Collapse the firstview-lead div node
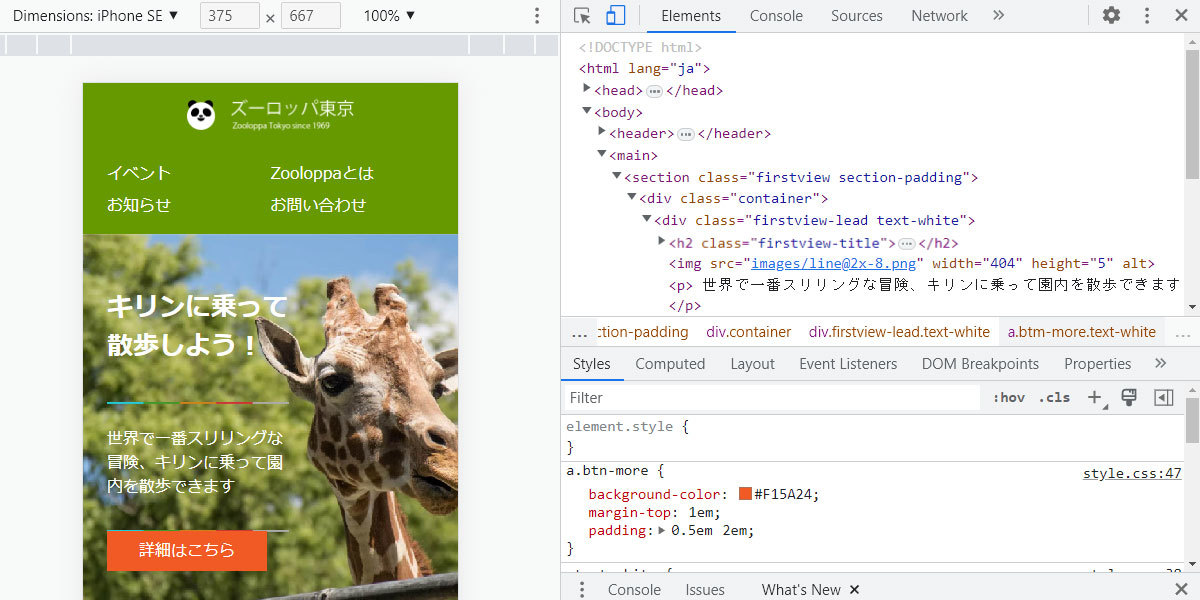Image resolution: width=1200 pixels, height=600 pixels. (x=648, y=219)
